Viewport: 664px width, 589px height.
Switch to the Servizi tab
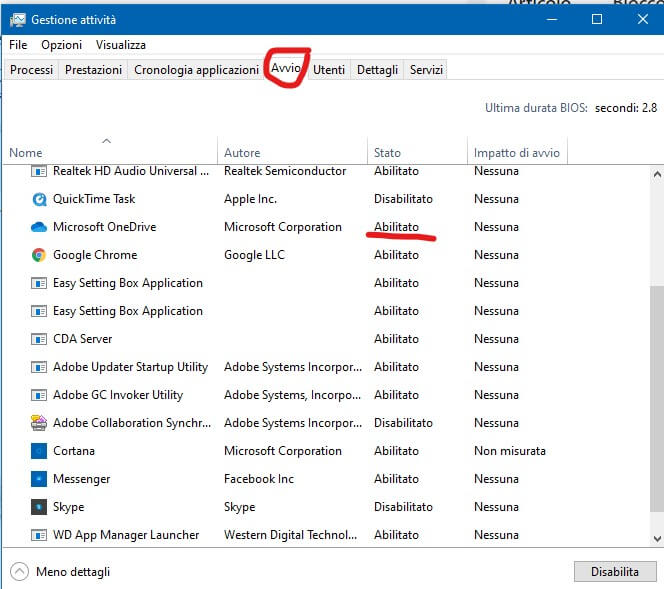point(426,70)
